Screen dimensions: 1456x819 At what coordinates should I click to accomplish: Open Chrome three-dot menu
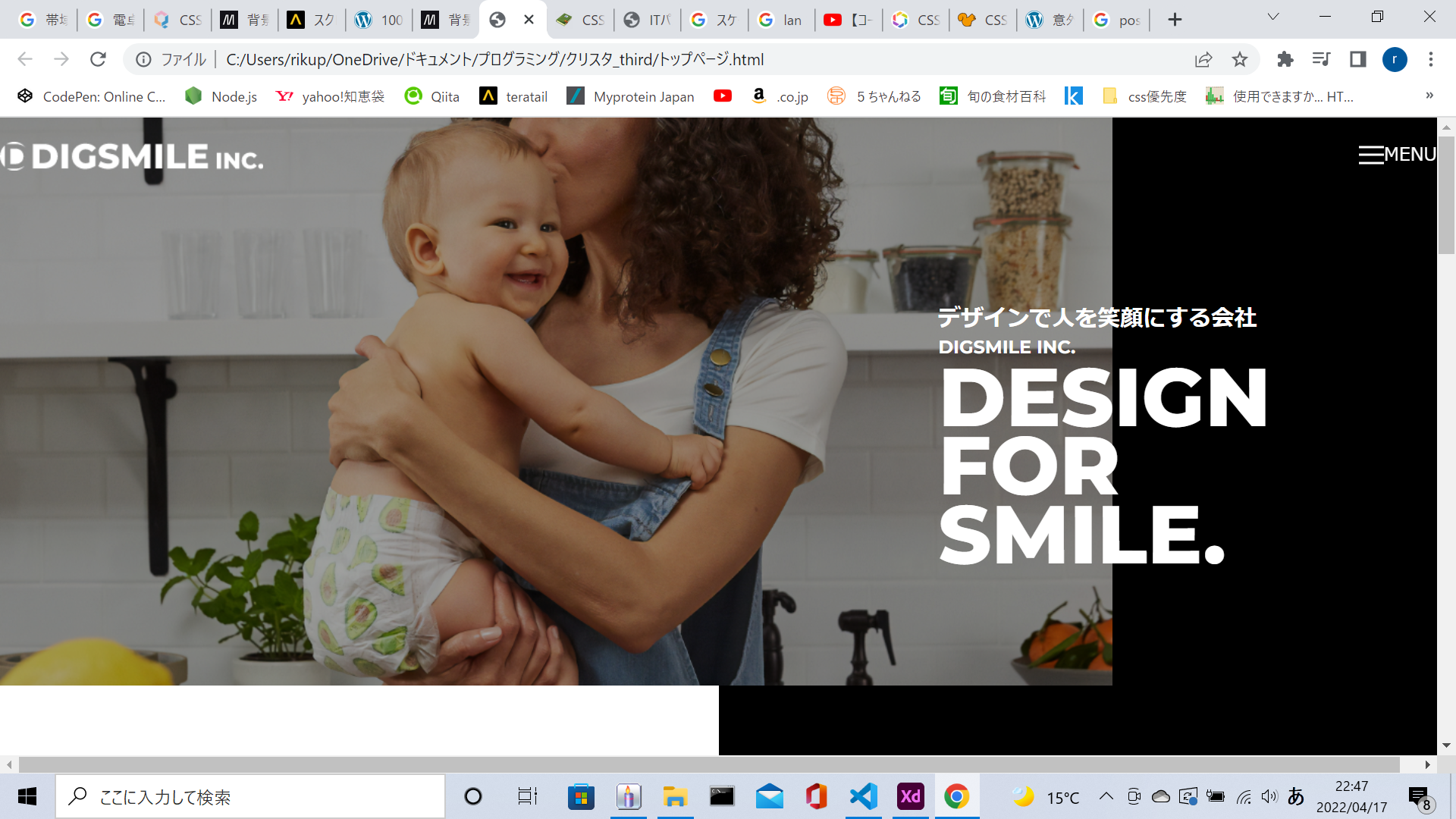point(1430,59)
